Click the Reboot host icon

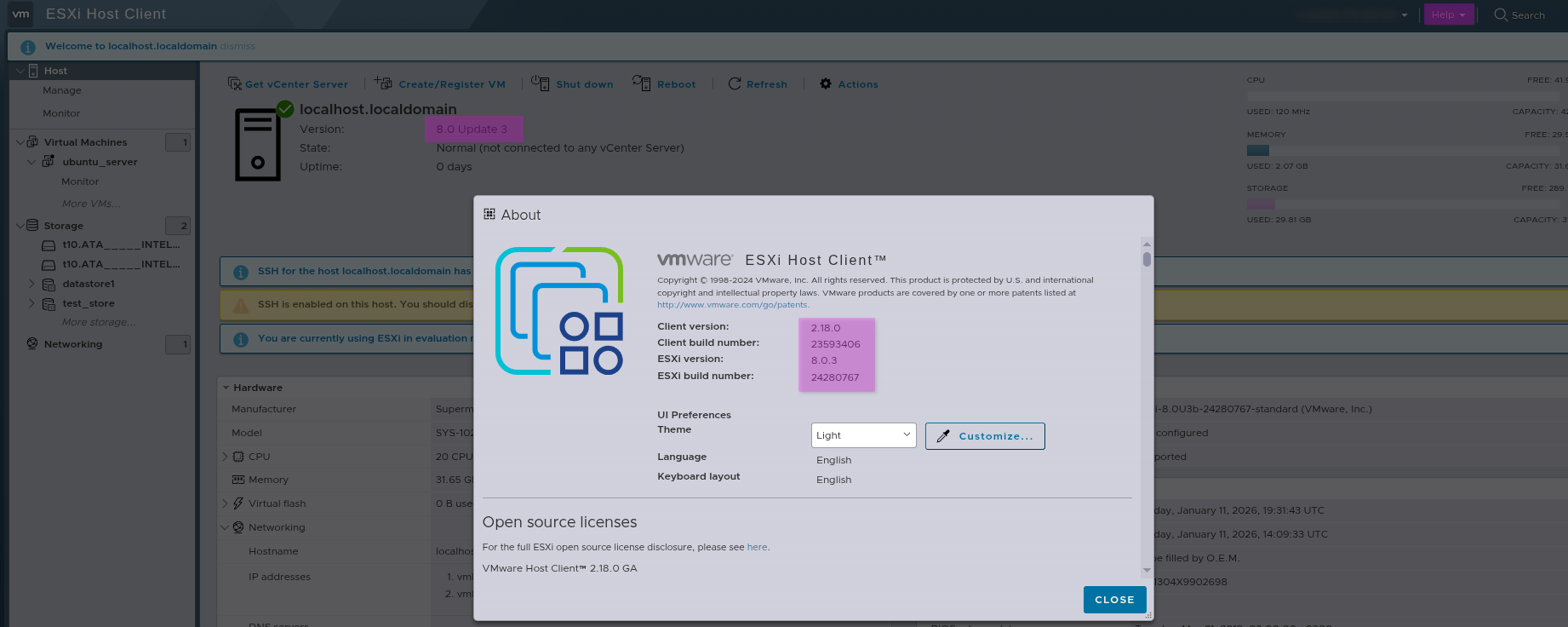641,83
